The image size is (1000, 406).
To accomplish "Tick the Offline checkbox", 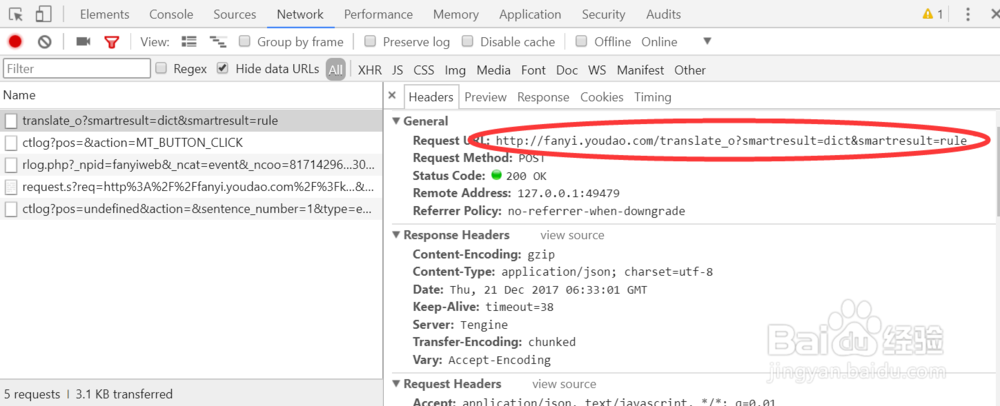I will [581, 41].
